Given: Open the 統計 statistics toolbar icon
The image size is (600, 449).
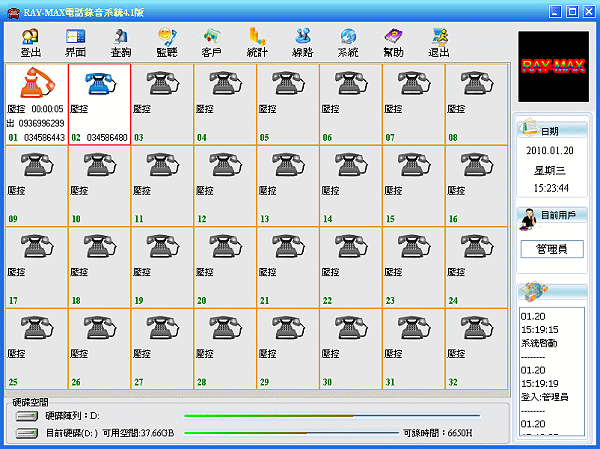Looking at the screenshot, I should [257, 42].
